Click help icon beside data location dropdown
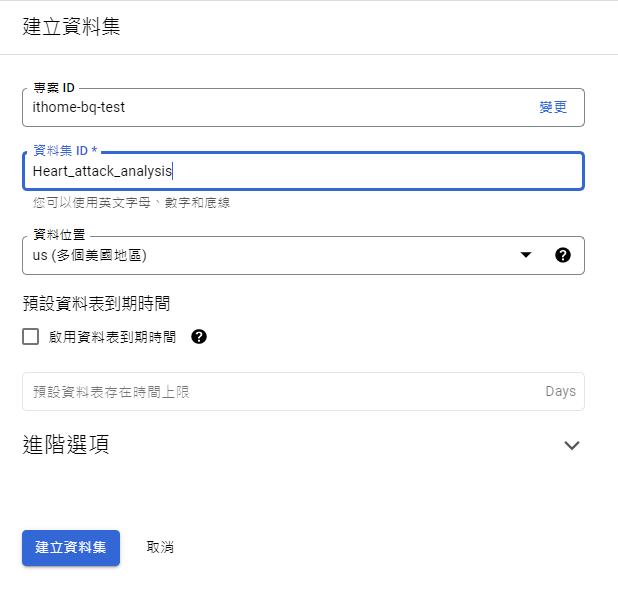 pyautogui.click(x=562, y=255)
